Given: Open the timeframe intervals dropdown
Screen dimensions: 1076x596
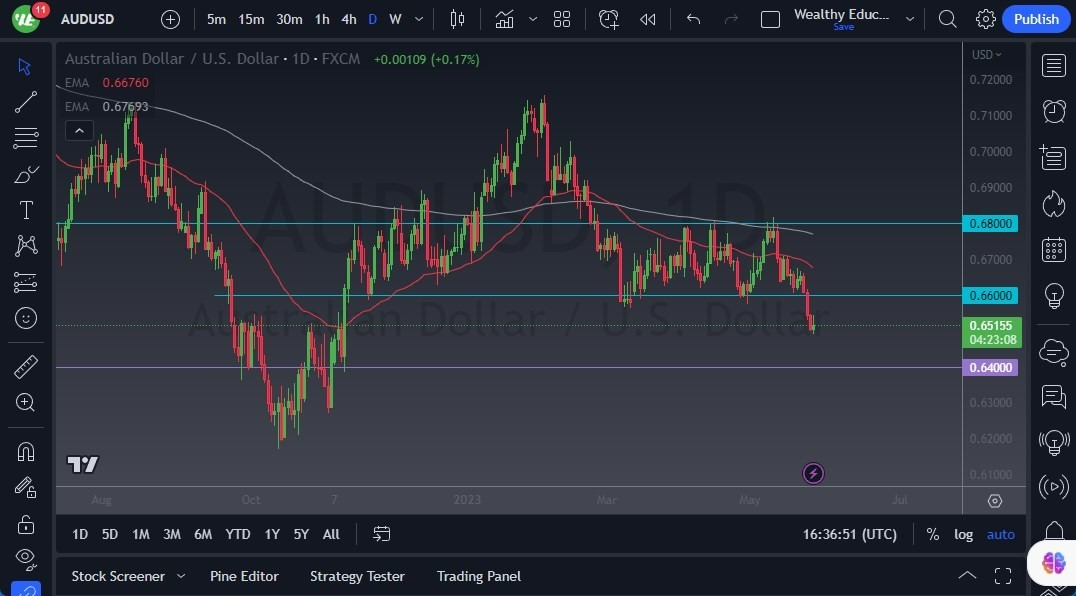Looking at the screenshot, I should click(x=418, y=18).
